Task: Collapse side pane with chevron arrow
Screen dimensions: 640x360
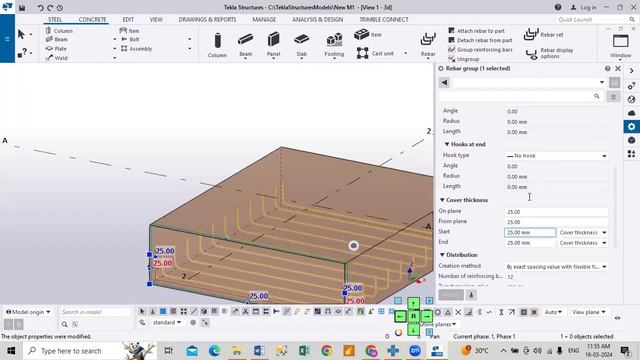Action: coord(631,71)
